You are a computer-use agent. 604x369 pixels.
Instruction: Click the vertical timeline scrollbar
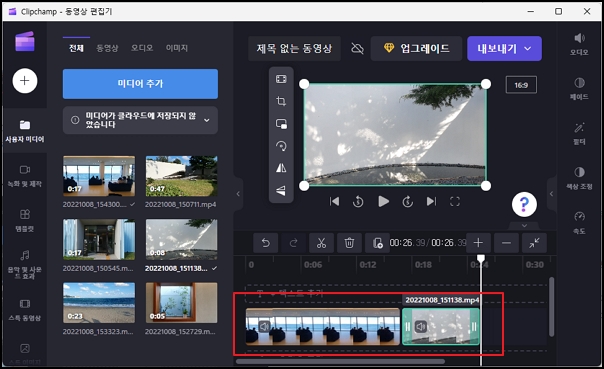point(551,306)
